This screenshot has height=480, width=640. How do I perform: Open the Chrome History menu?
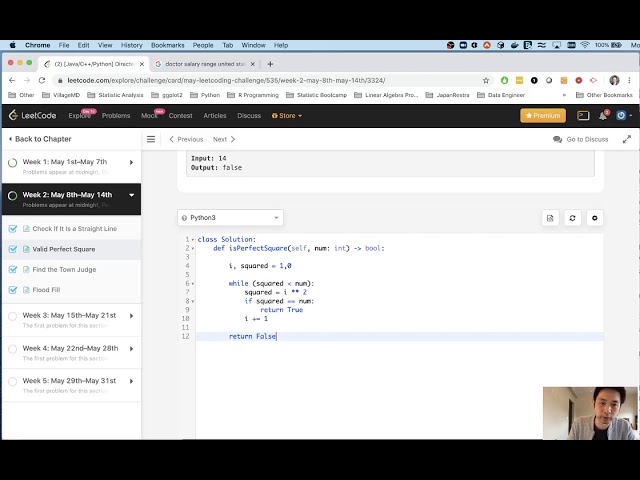[131, 45]
